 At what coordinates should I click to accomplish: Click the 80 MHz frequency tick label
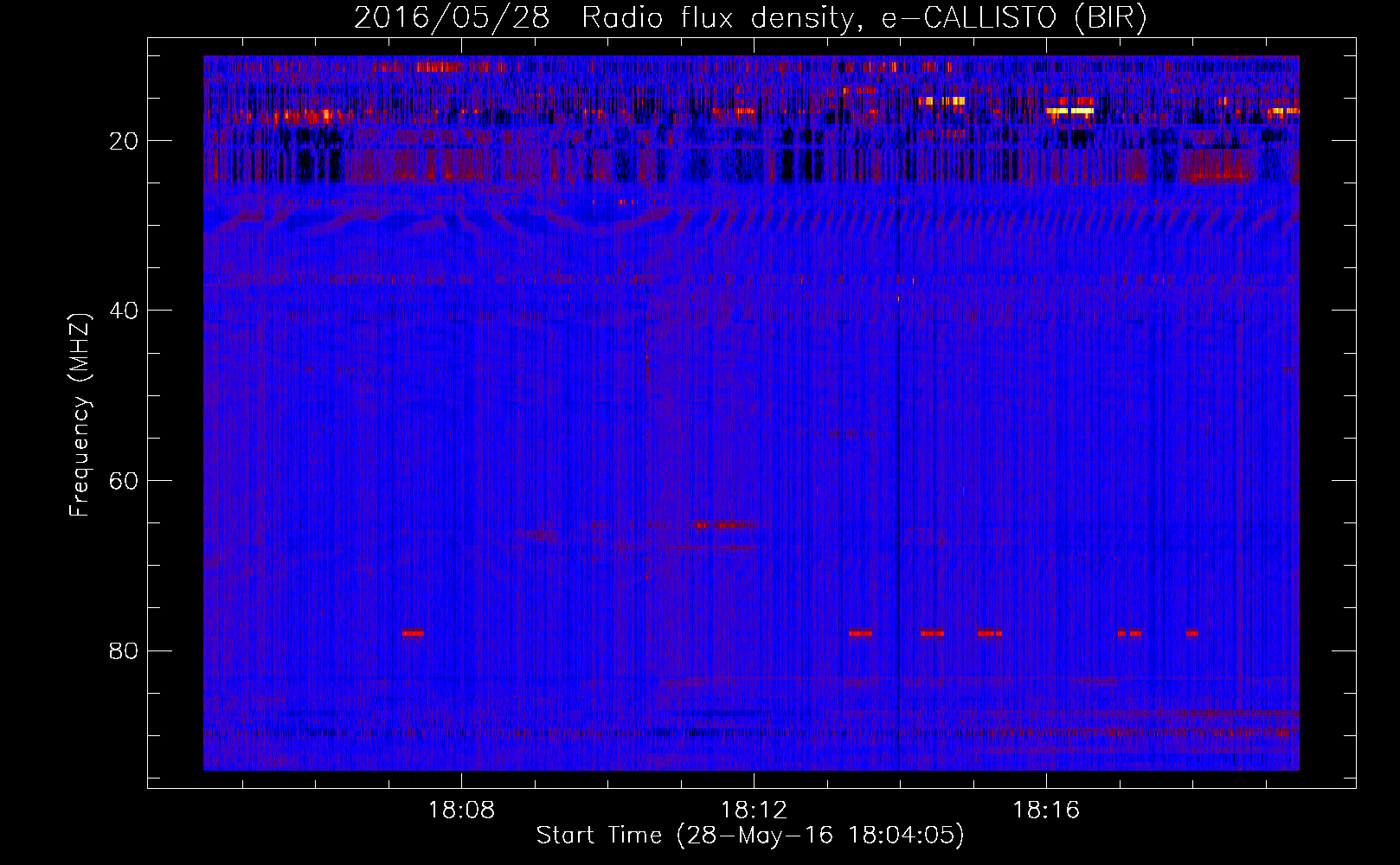[x=125, y=650]
